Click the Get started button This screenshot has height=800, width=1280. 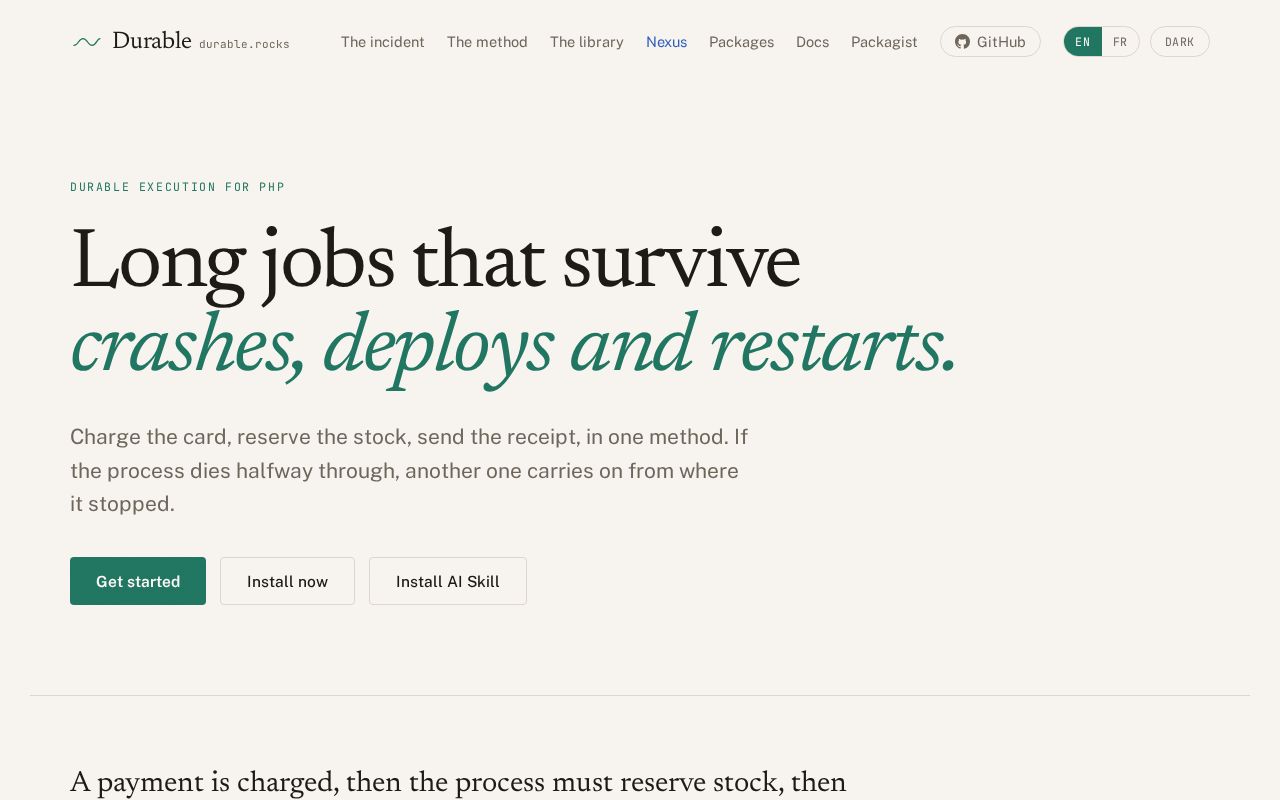tap(138, 581)
